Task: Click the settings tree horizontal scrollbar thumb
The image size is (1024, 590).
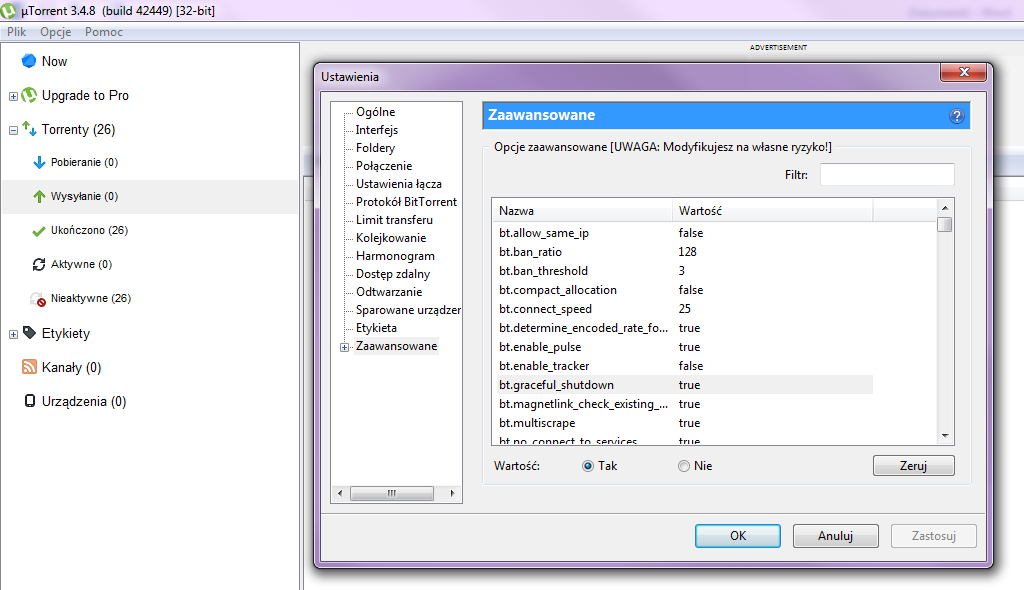Action: point(392,493)
